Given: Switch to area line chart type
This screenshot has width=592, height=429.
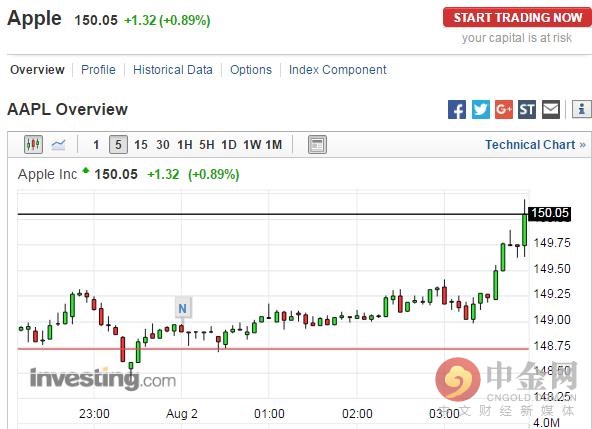Looking at the screenshot, I should [x=58, y=145].
